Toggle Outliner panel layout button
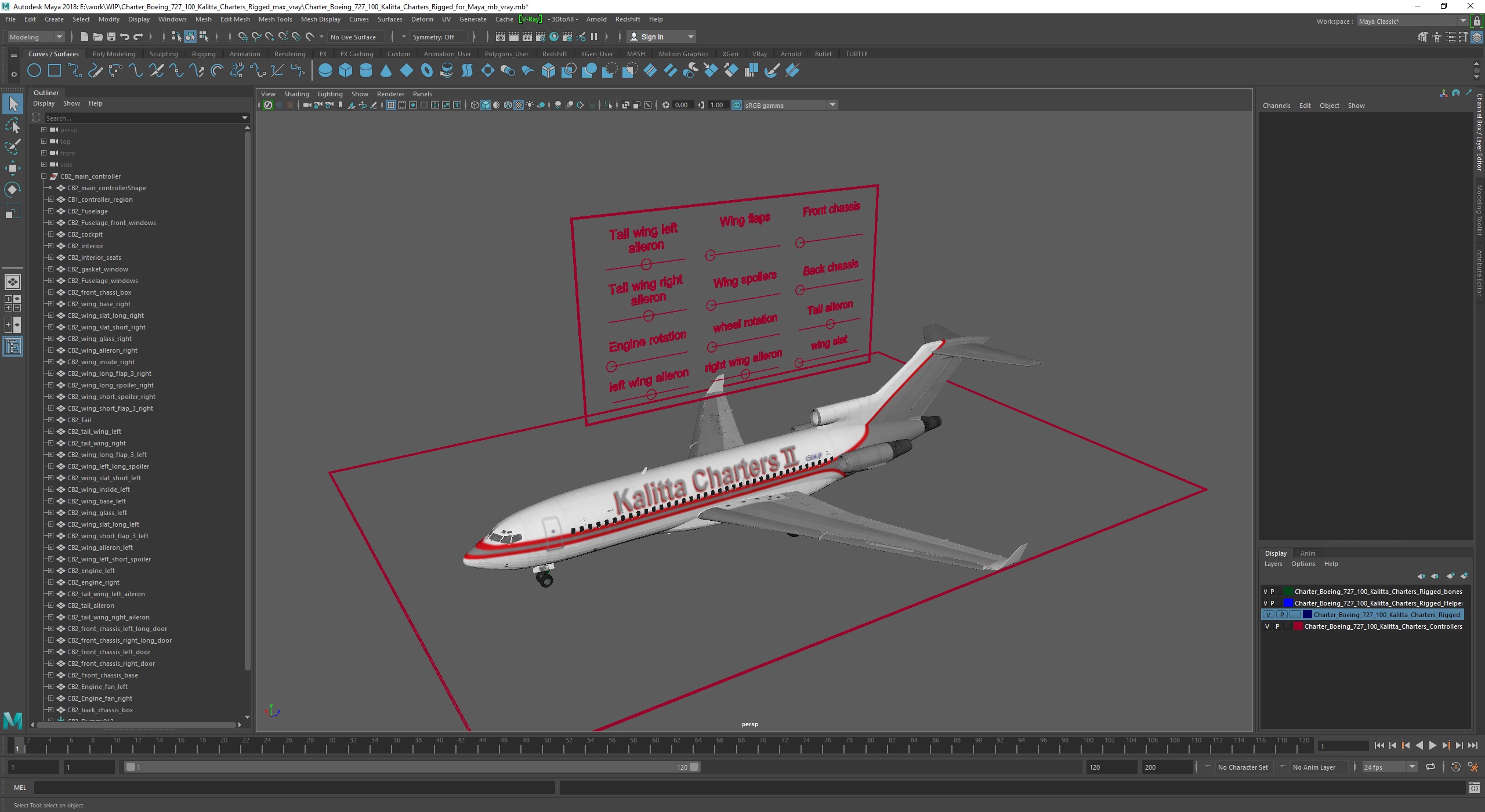The image size is (1485, 812). pyautogui.click(x=13, y=346)
